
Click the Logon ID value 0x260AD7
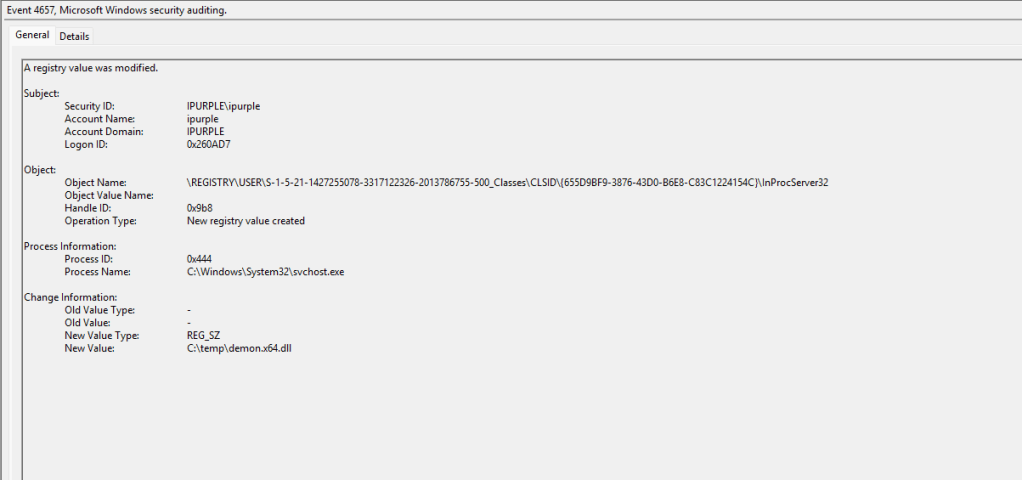click(x=208, y=144)
